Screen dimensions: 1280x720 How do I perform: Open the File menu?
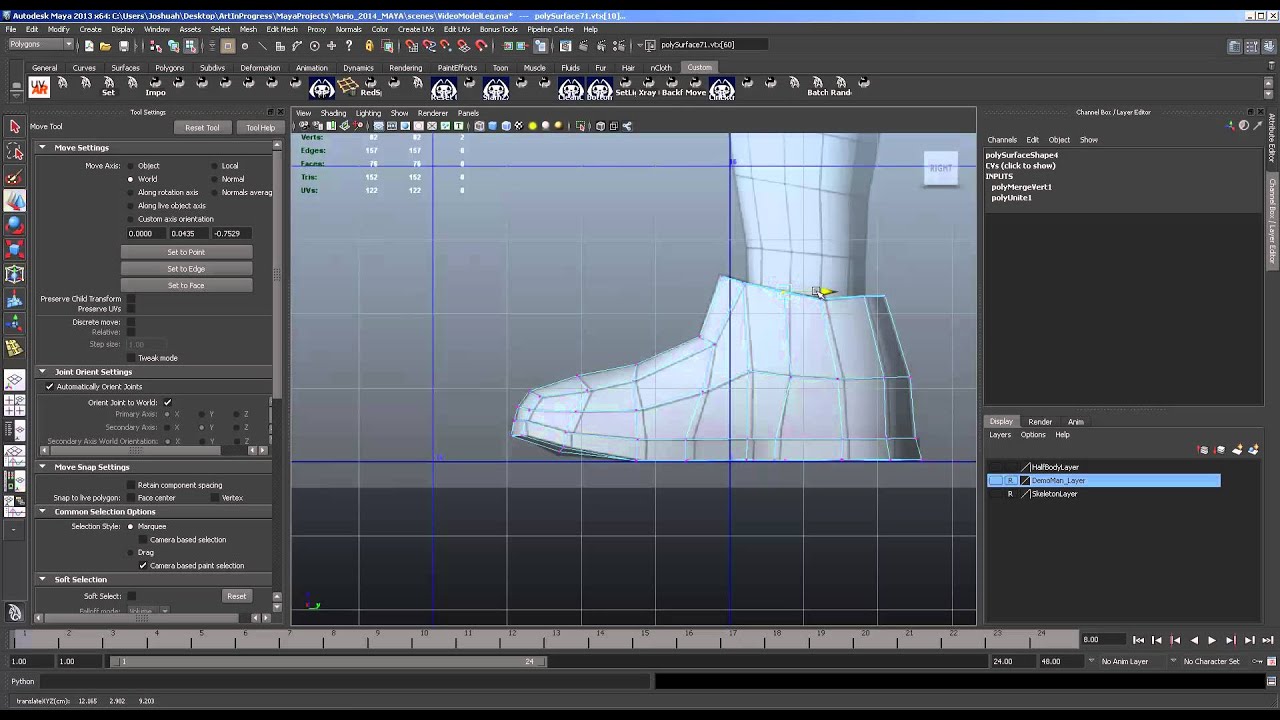(11, 29)
